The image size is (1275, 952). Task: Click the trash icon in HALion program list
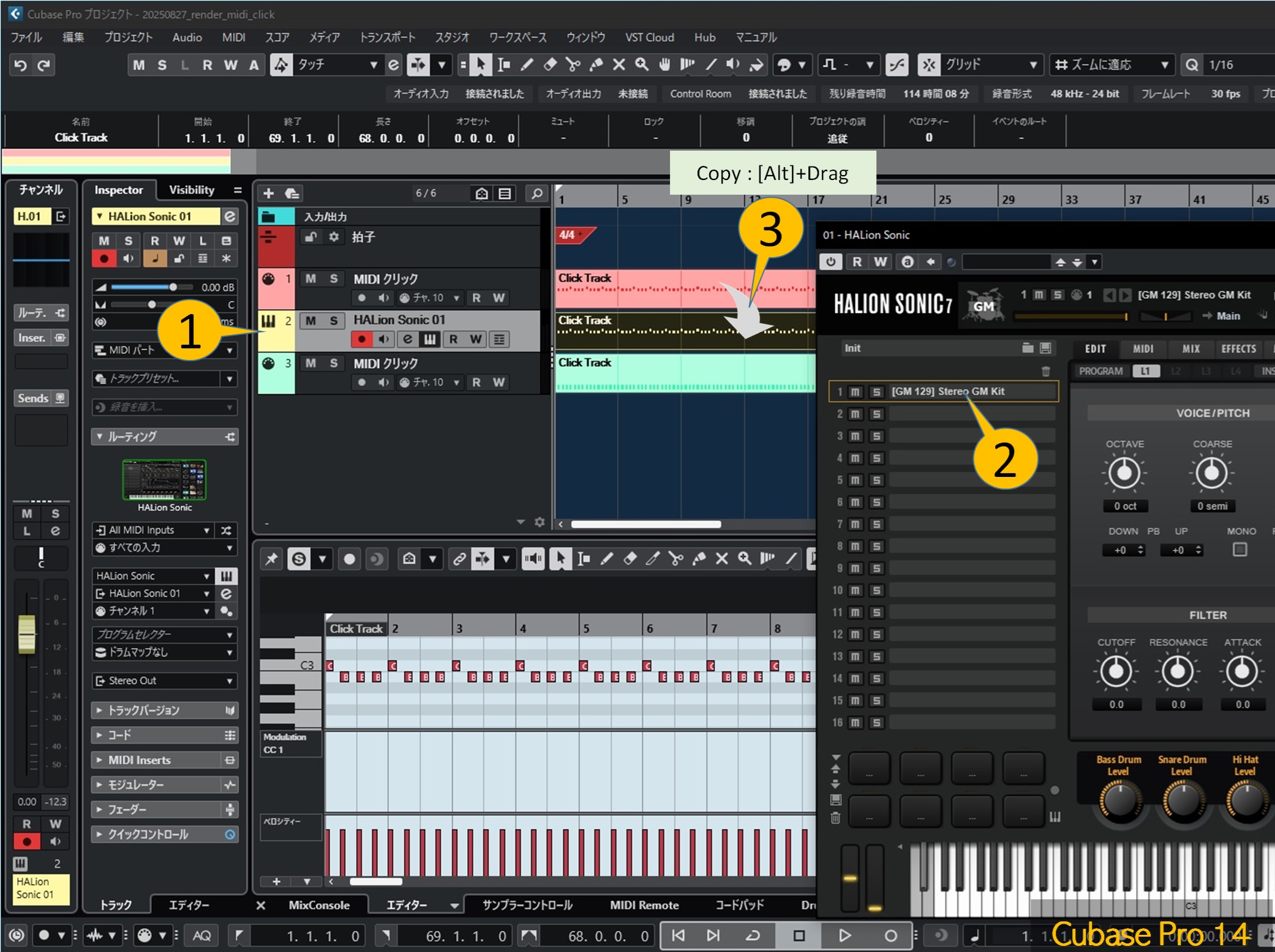click(x=1045, y=371)
